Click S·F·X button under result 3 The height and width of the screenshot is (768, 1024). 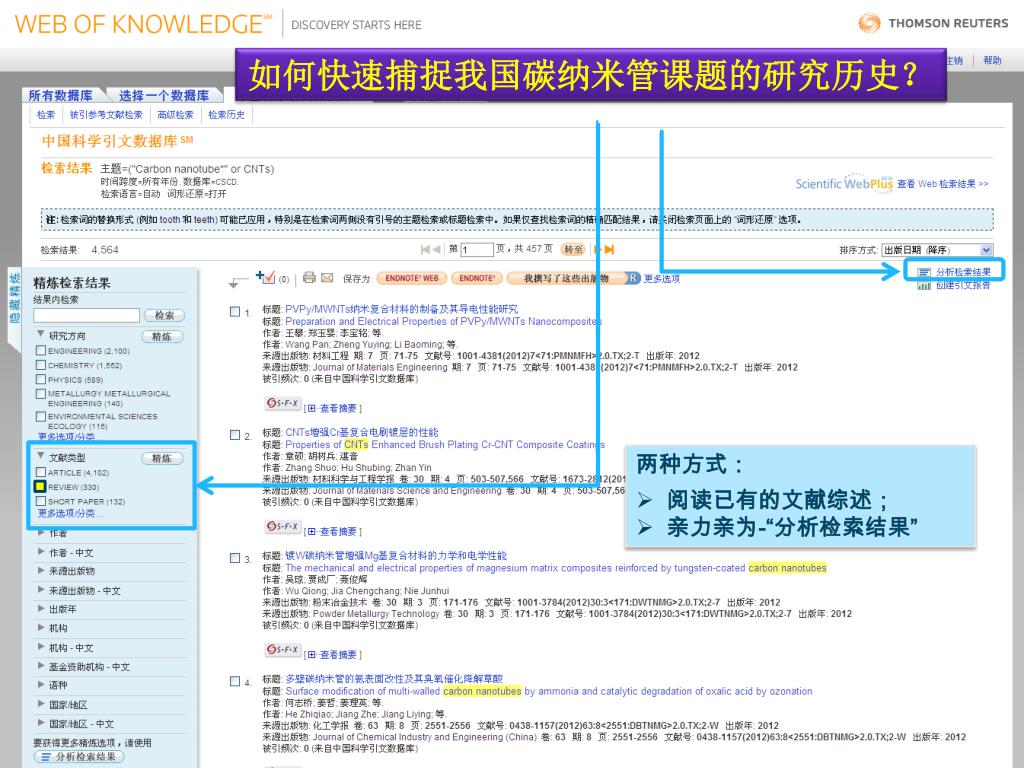tap(283, 650)
